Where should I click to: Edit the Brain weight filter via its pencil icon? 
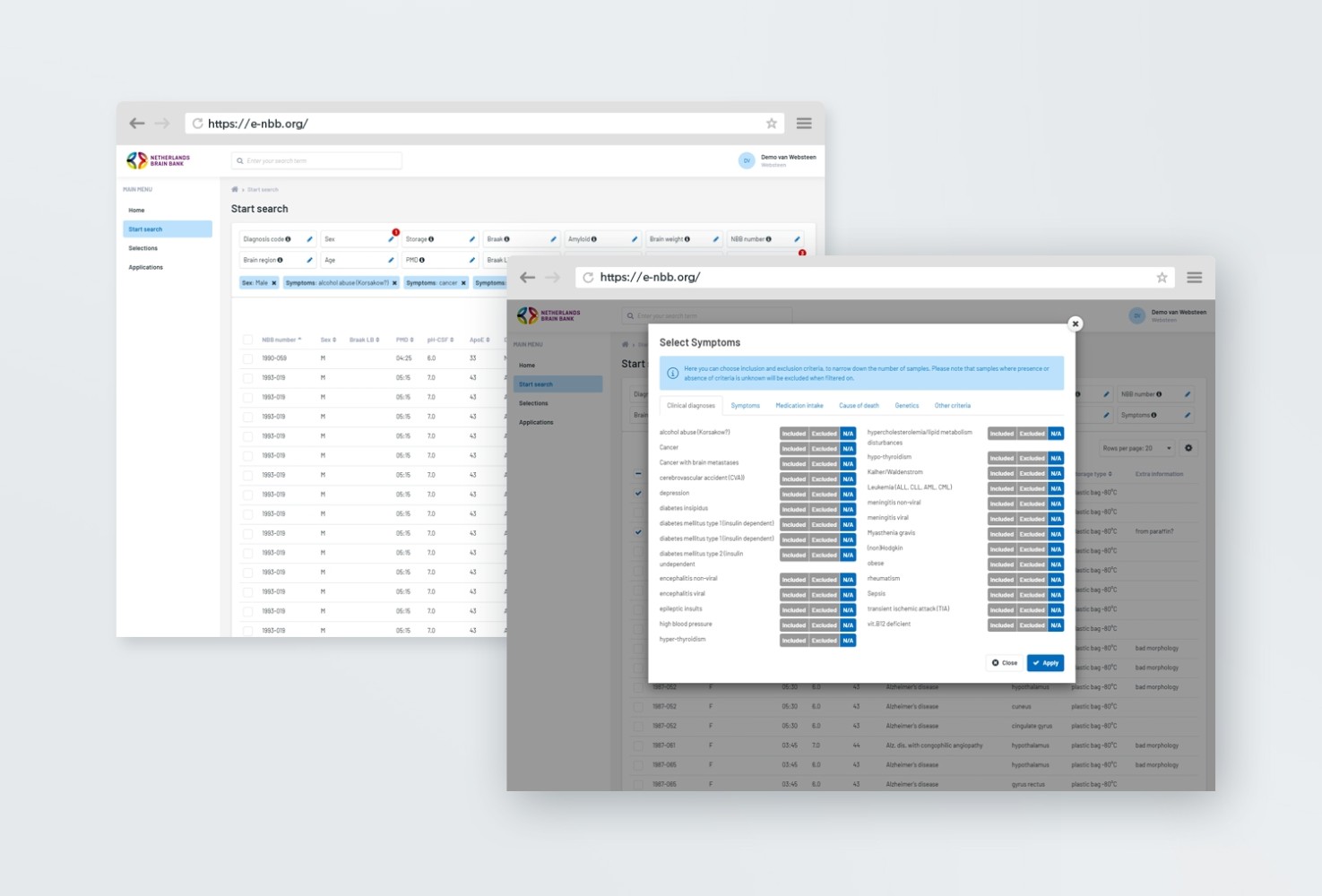coord(715,239)
